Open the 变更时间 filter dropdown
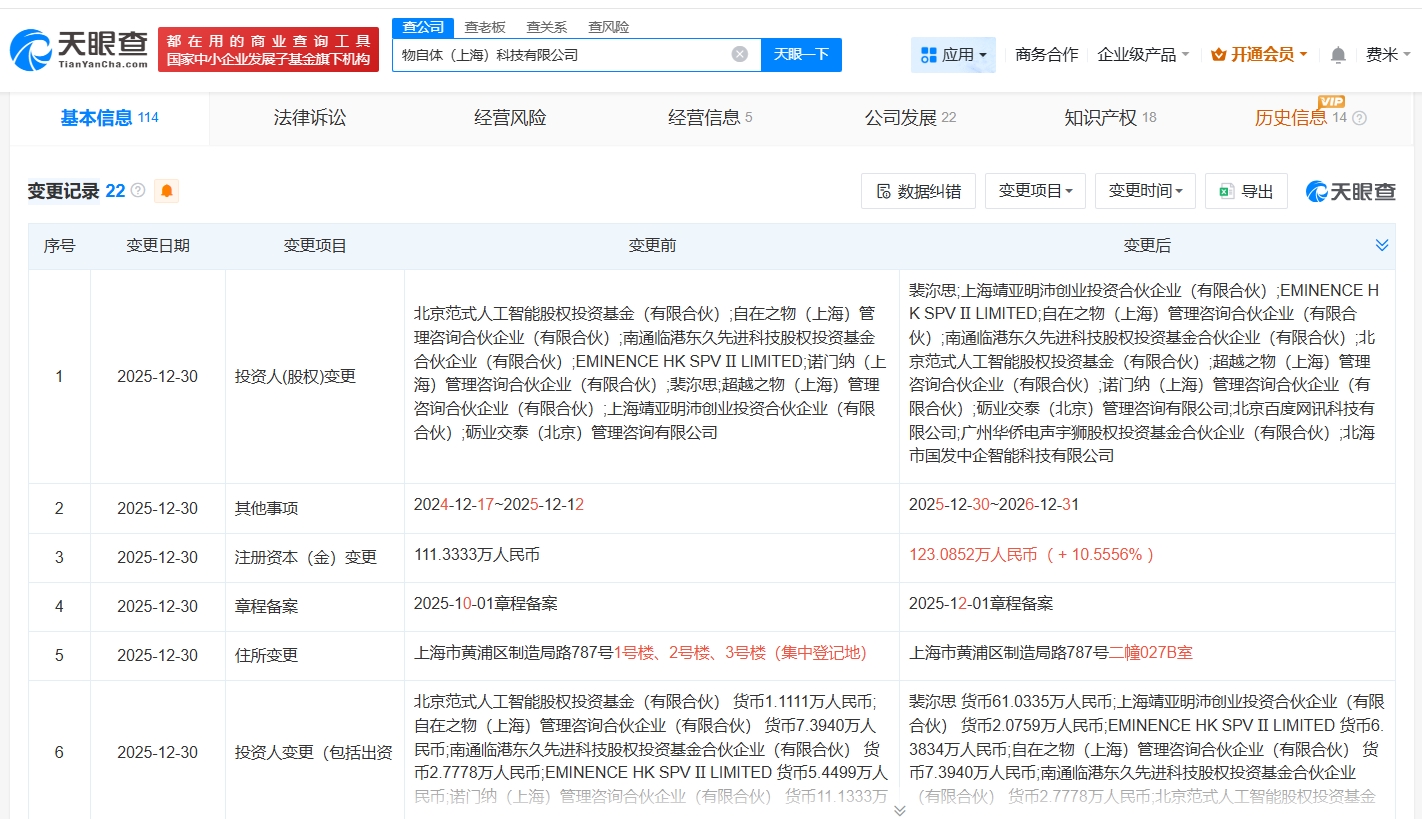Viewport: 1422px width, 819px height. click(1145, 191)
